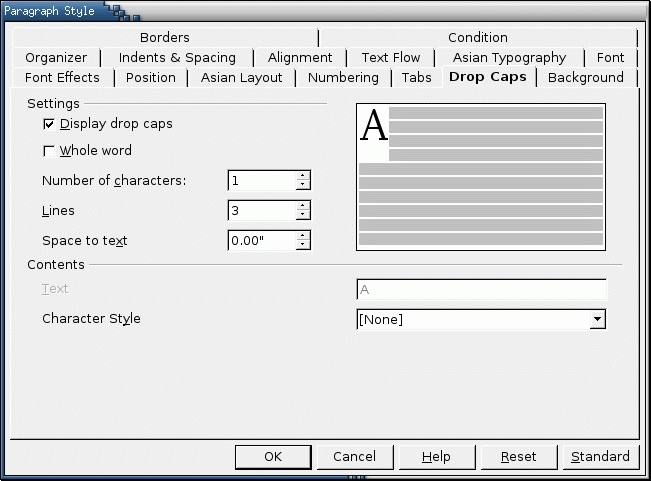Decrease Lines value with down arrow
651x481 pixels.
pyautogui.click(x=303, y=215)
